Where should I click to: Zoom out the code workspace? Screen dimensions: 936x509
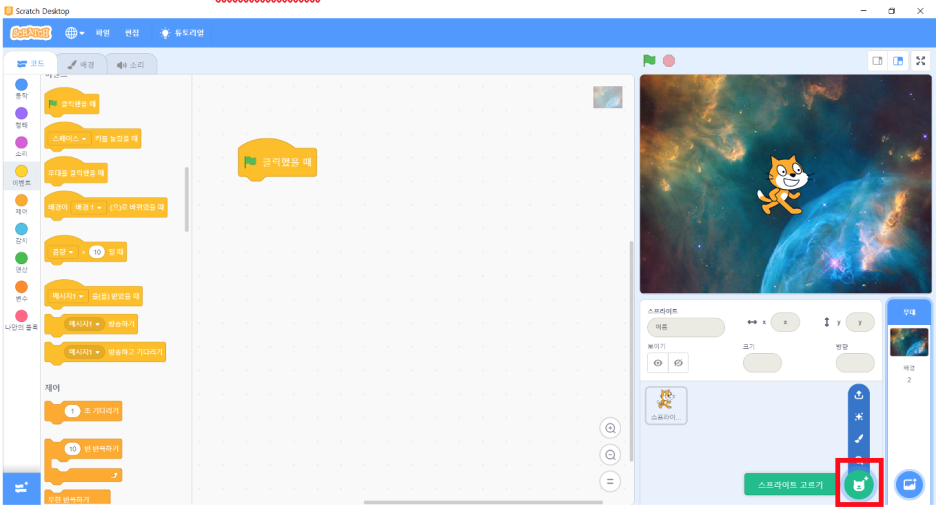[x=610, y=455]
